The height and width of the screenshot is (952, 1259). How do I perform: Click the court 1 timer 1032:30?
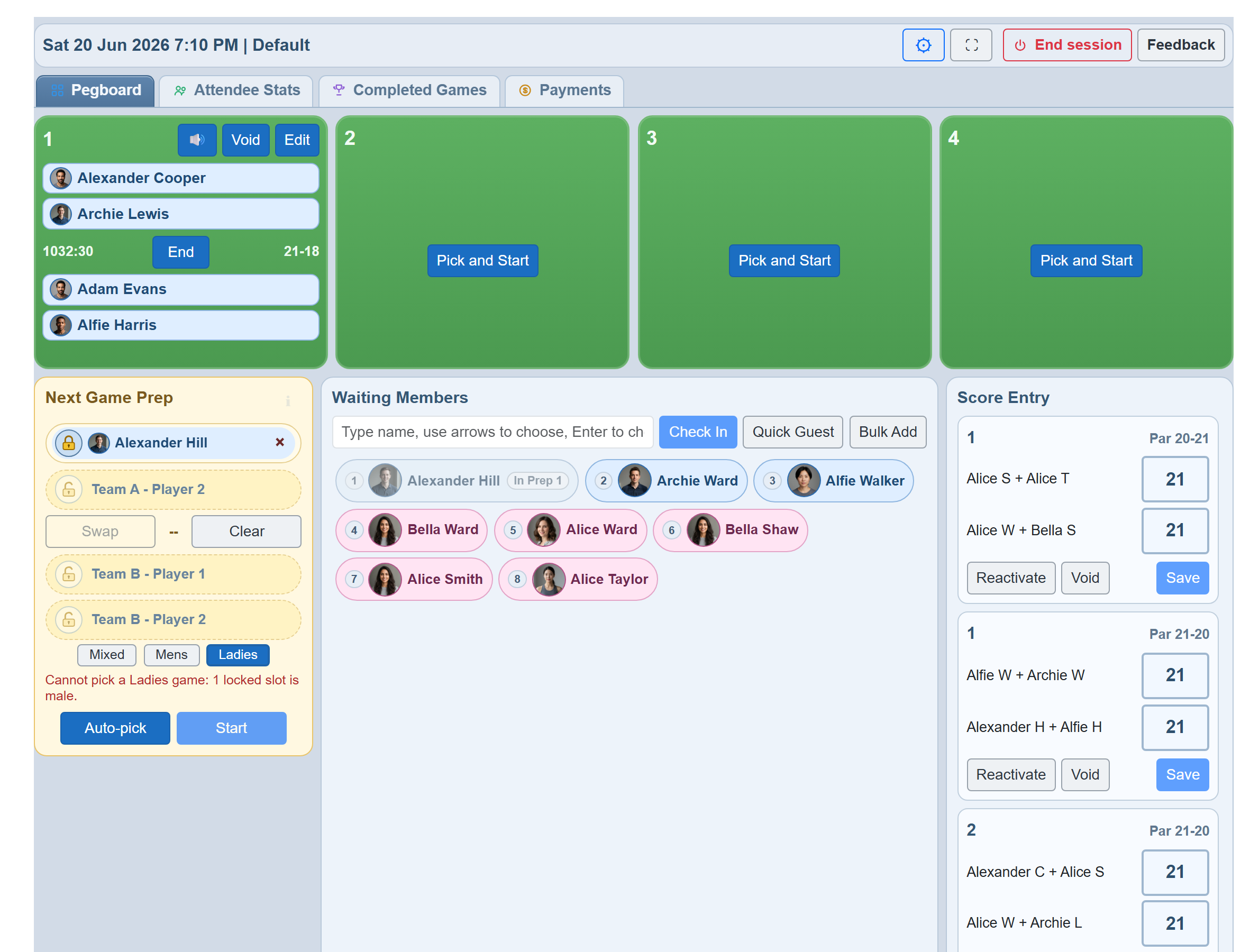[68, 252]
